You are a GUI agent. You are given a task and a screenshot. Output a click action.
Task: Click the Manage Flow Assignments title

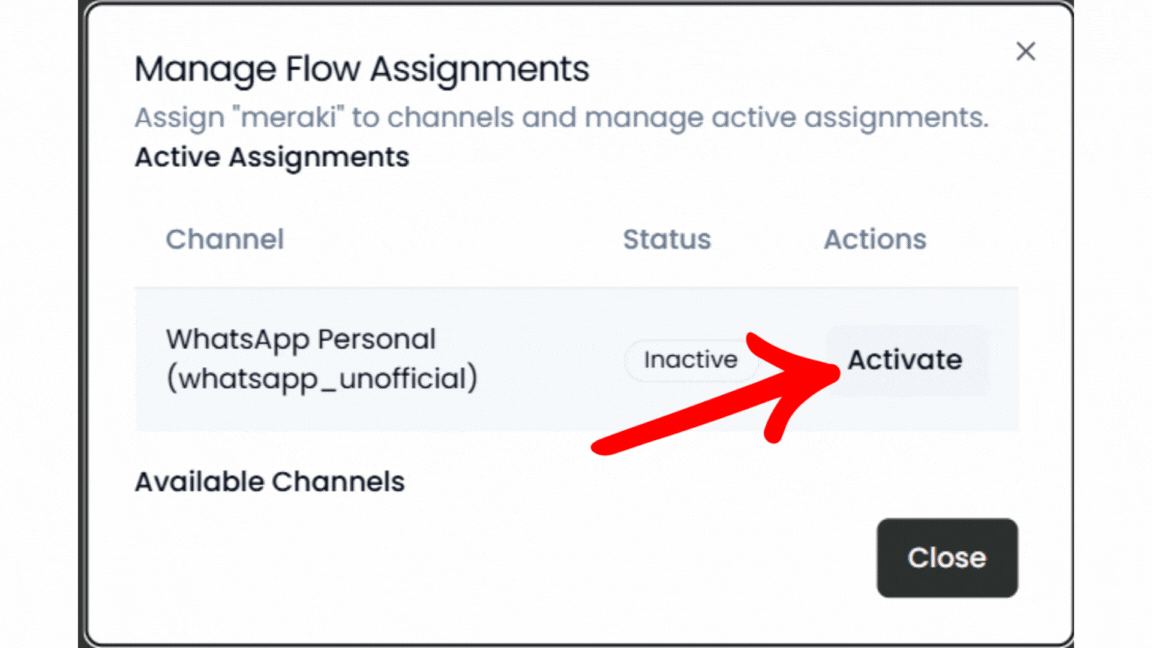(x=362, y=70)
